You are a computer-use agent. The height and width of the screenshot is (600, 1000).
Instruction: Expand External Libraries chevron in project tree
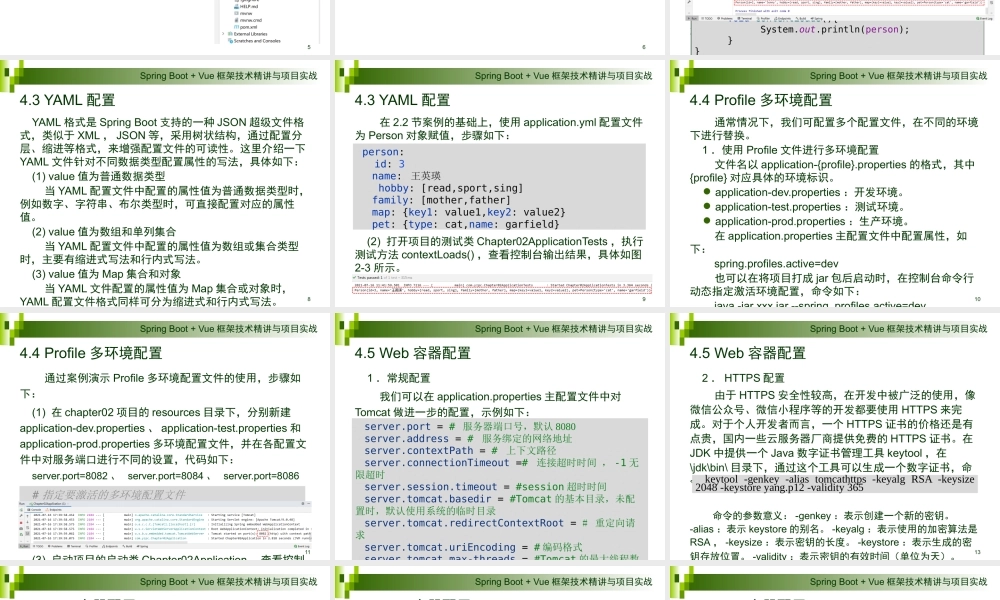[222, 33]
